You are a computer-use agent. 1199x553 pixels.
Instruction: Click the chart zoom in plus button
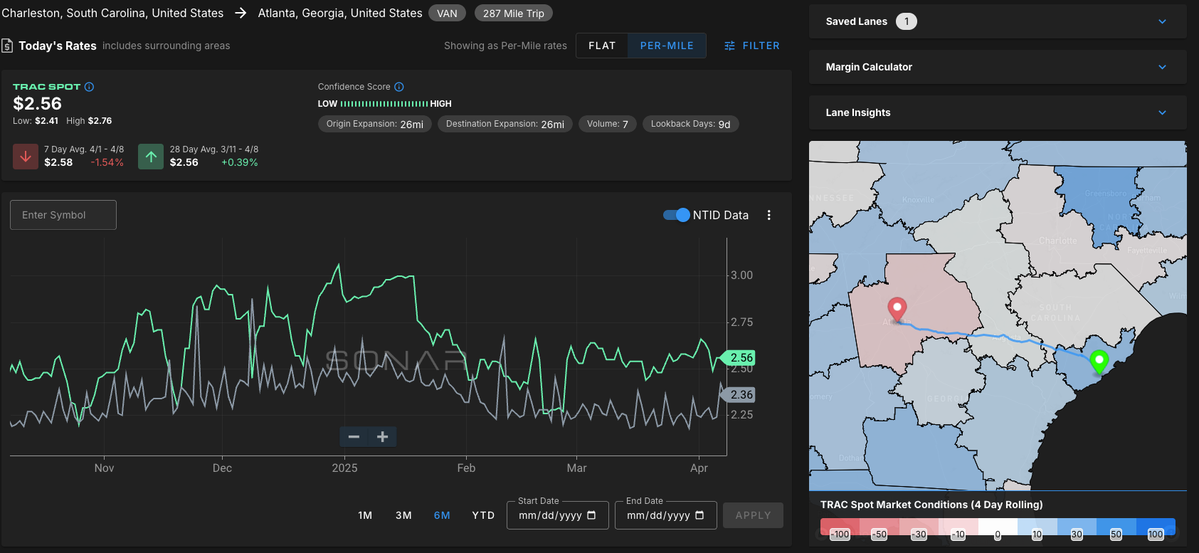382,437
